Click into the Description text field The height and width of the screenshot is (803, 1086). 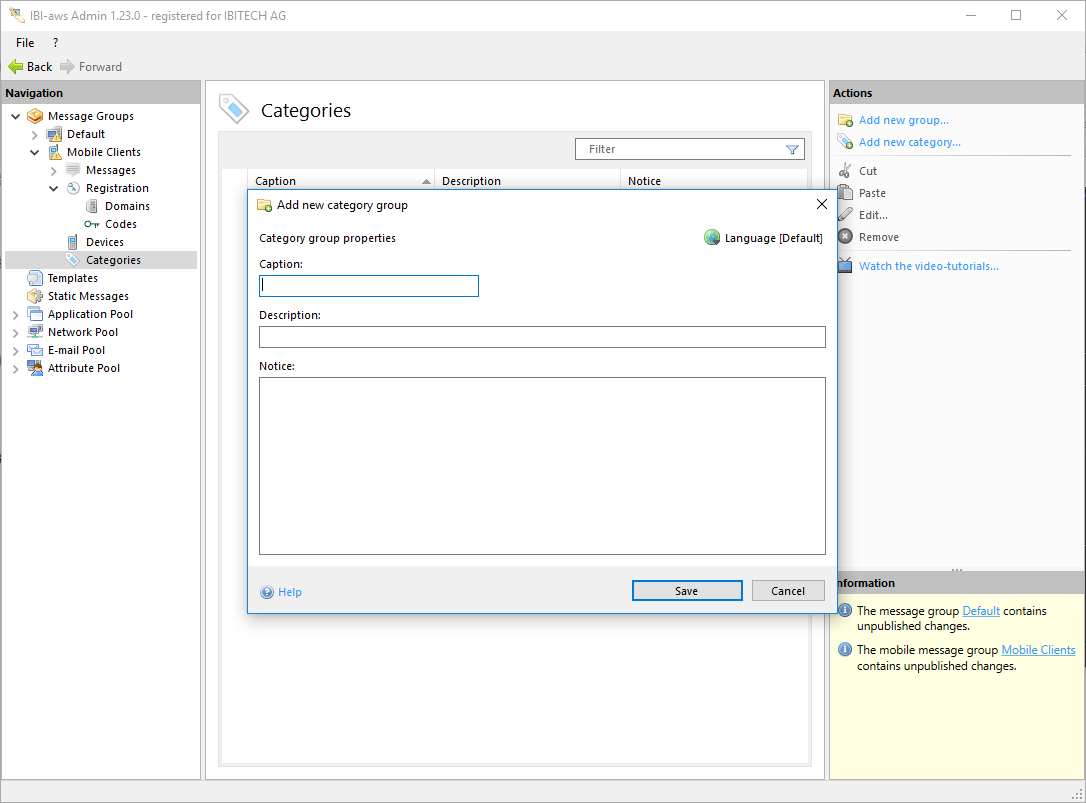[x=542, y=337]
